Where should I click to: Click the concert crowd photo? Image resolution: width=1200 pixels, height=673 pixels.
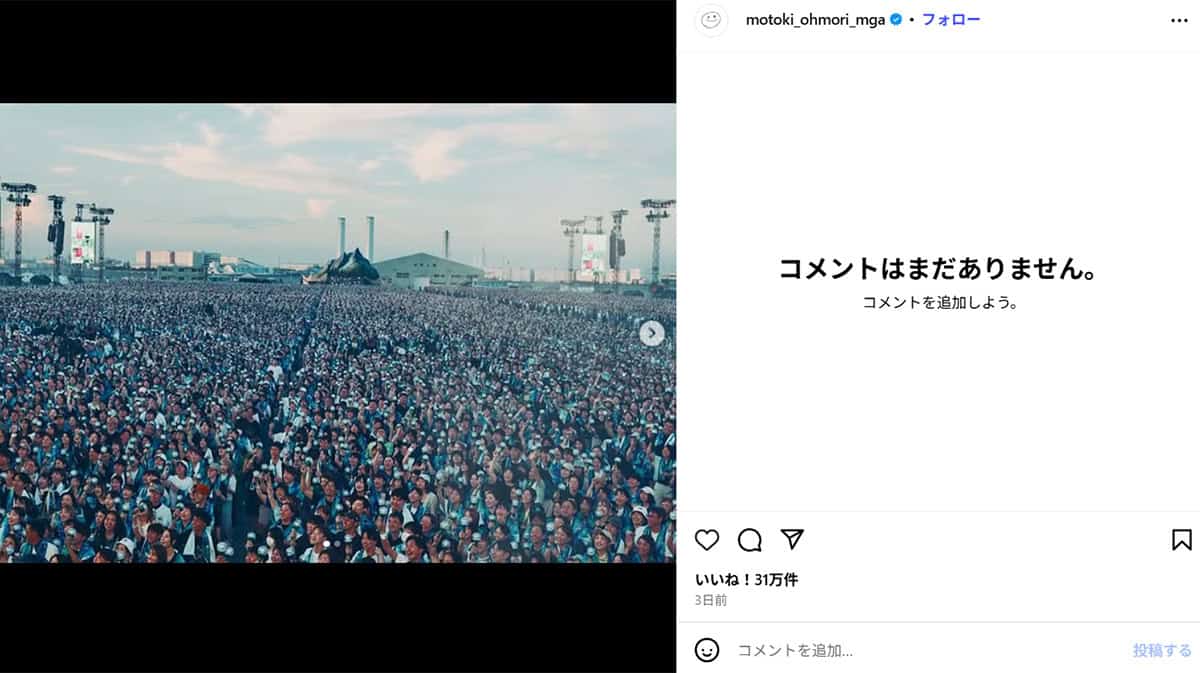click(x=338, y=333)
